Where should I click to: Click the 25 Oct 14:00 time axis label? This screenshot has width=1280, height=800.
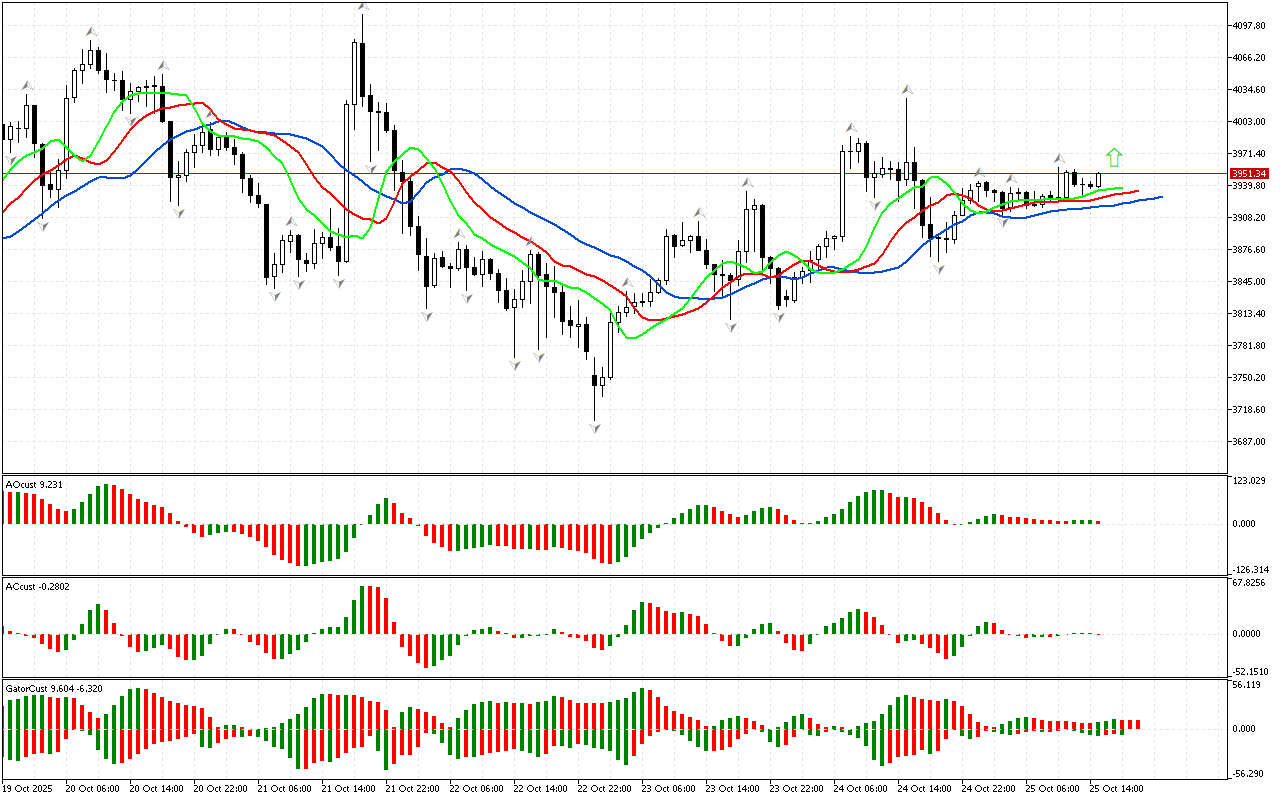pyautogui.click(x=1117, y=788)
